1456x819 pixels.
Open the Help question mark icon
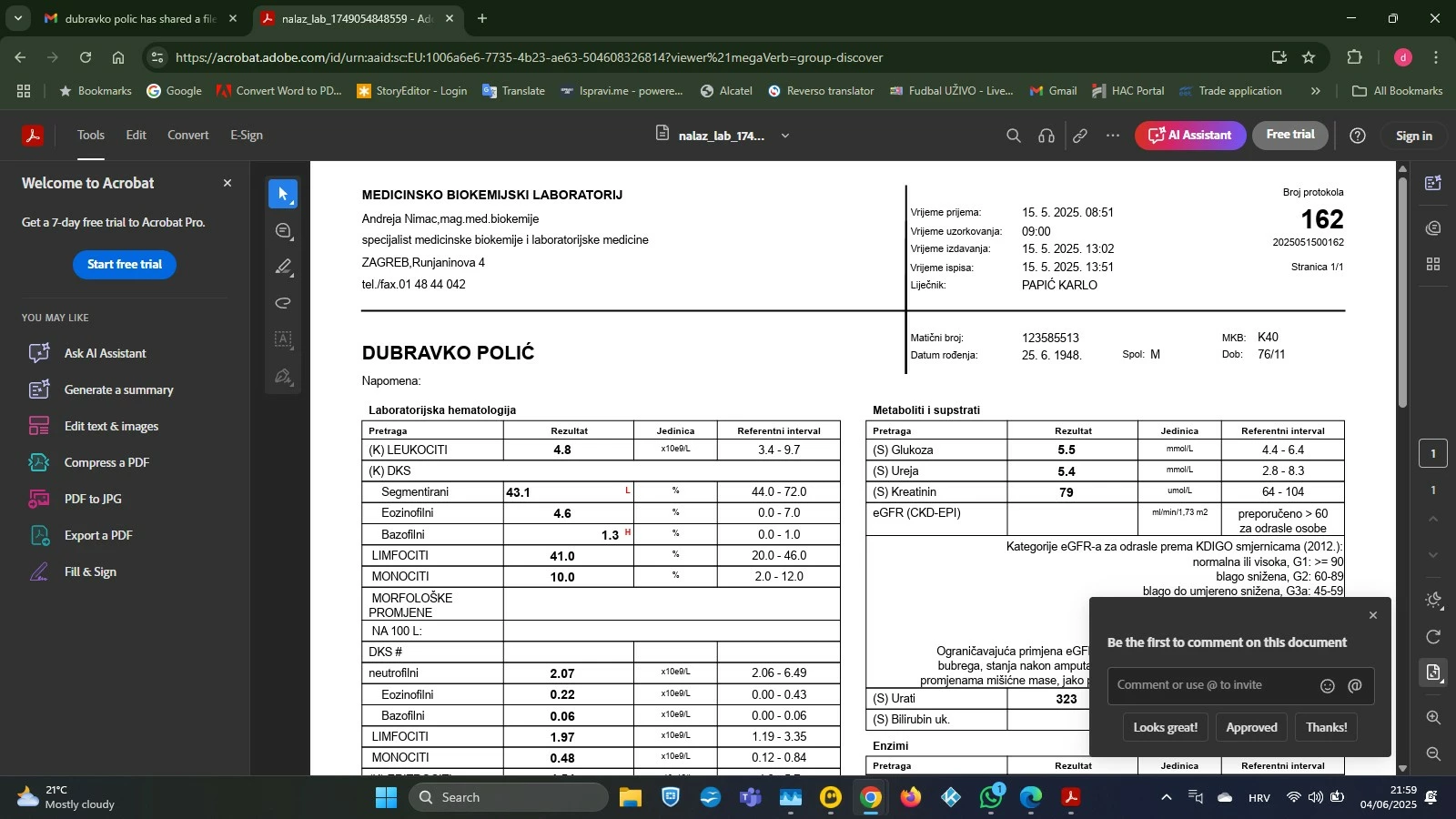pyautogui.click(x=1358, y=136)
